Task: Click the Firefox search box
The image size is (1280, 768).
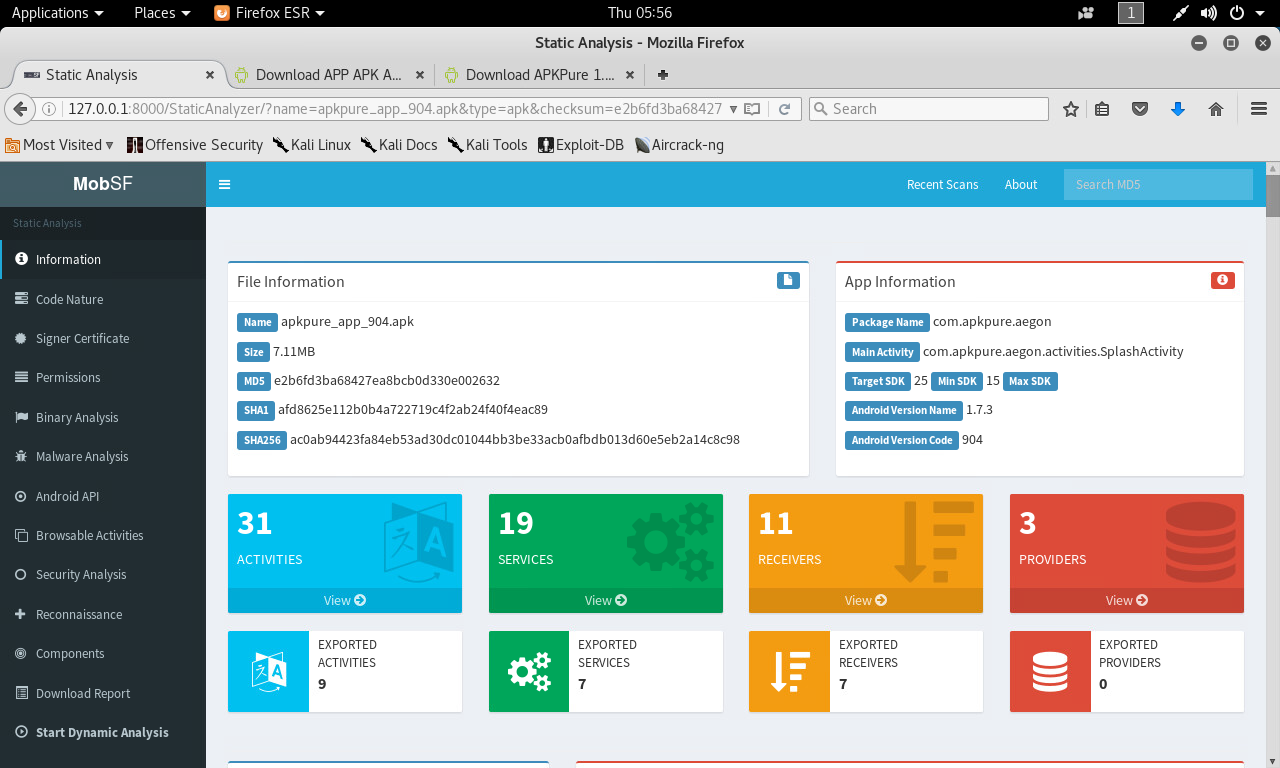Action: (928, 109)
